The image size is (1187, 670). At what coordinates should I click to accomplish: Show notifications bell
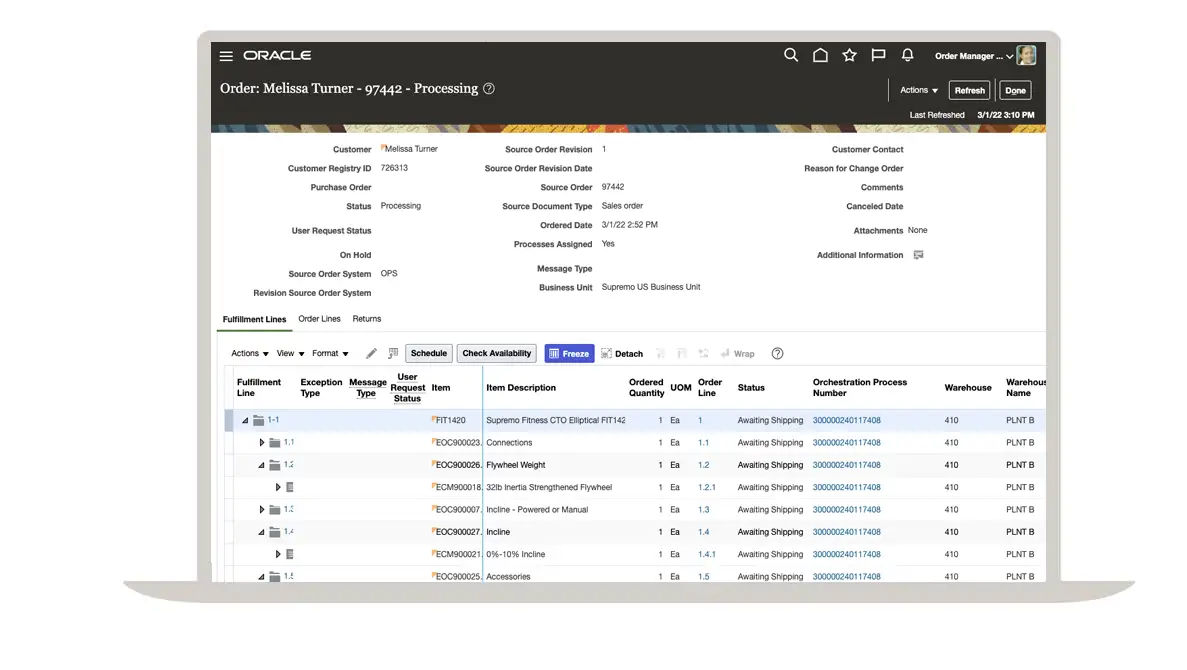click(907, 56)
